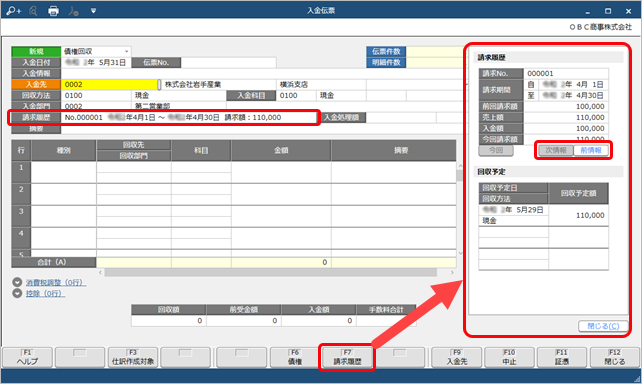Click the 回収方法 code field 0100

(96, 95)
